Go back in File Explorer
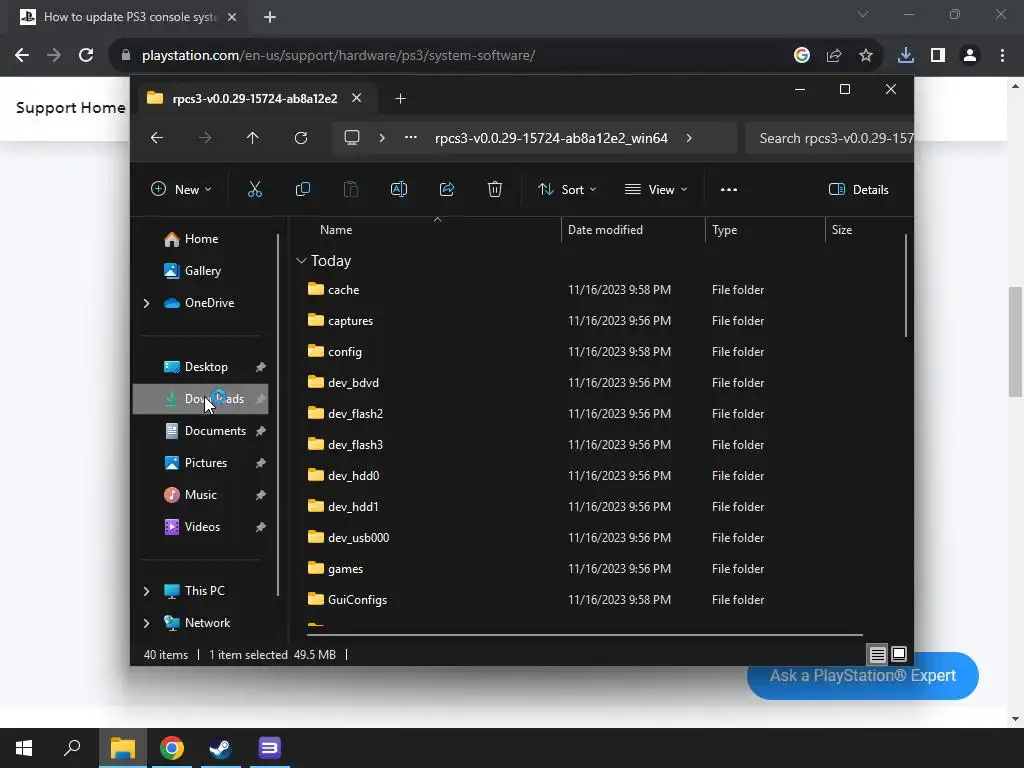The image size is (1024, 768). point(157,138)
